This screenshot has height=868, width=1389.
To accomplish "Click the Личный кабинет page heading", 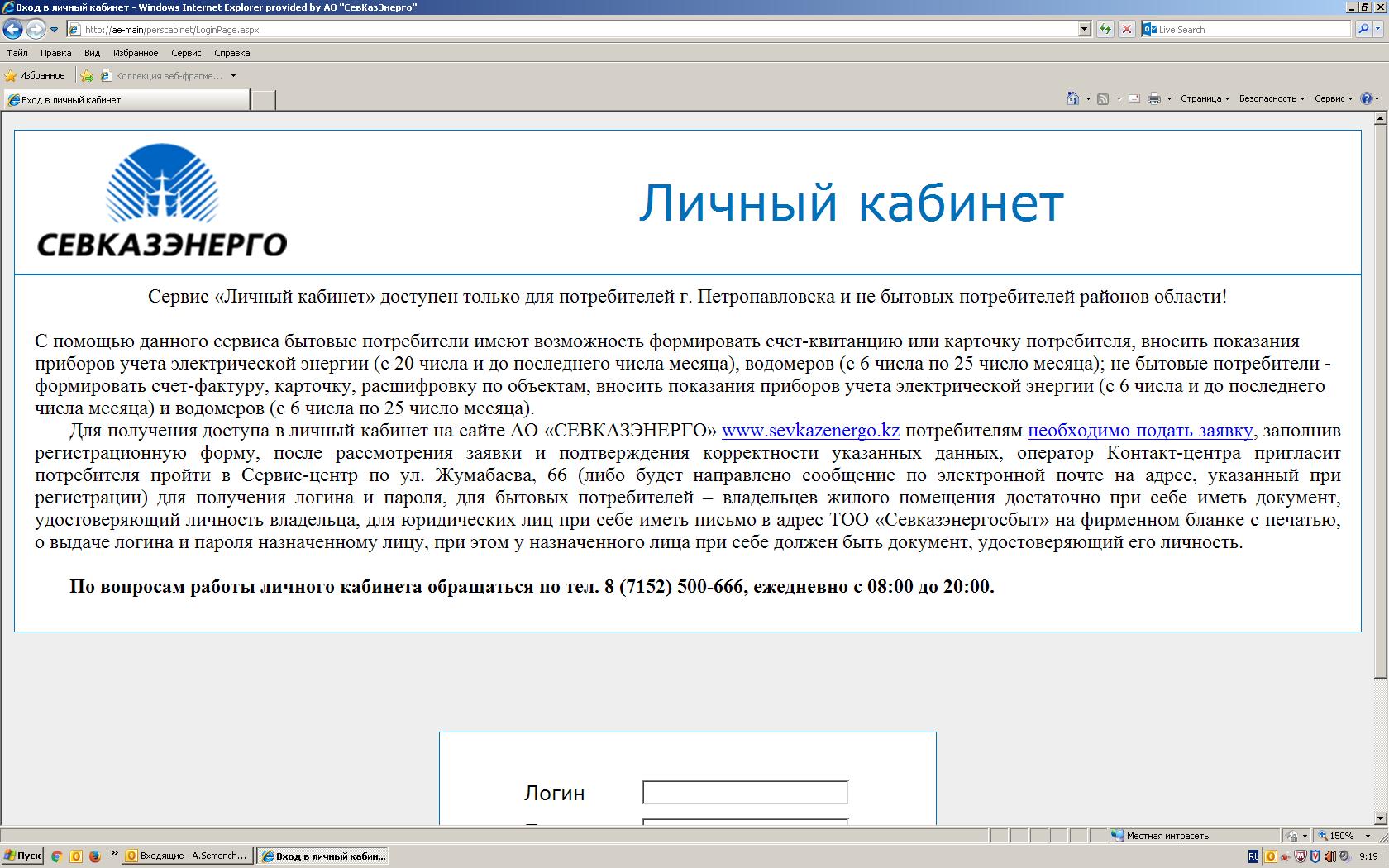I will click(851, 203).
